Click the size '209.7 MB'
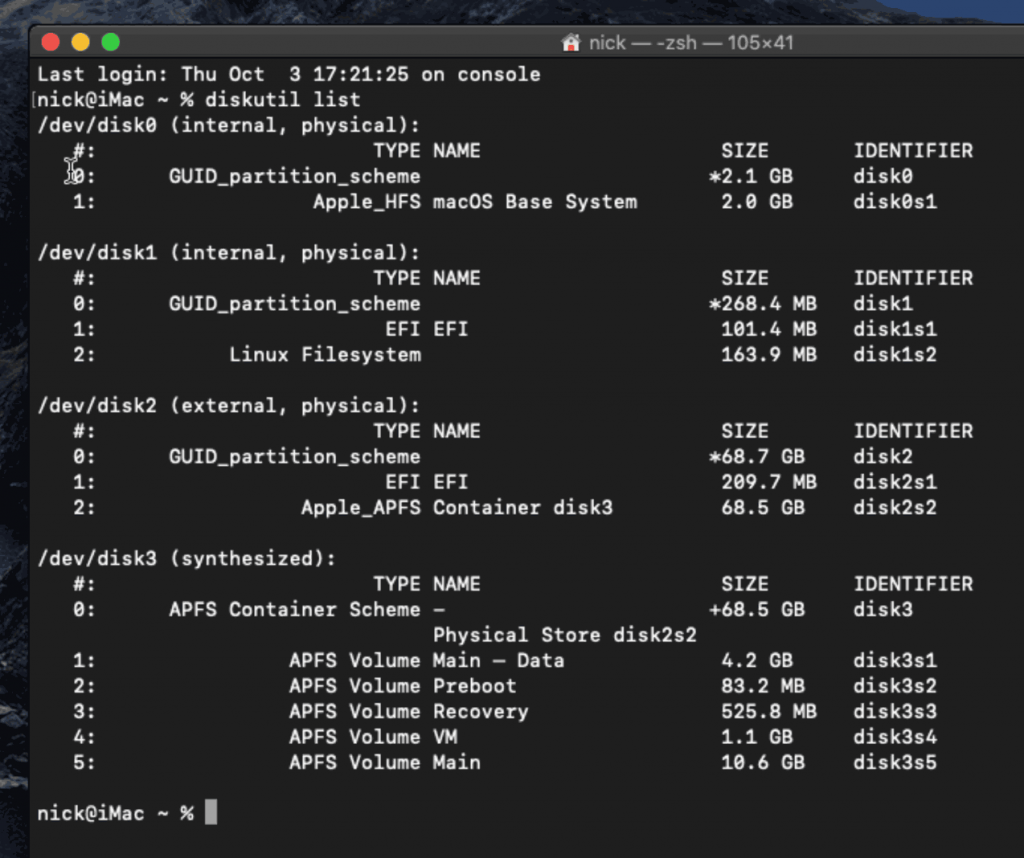Viewport: 1024px width, 858px height. point(769,481)
